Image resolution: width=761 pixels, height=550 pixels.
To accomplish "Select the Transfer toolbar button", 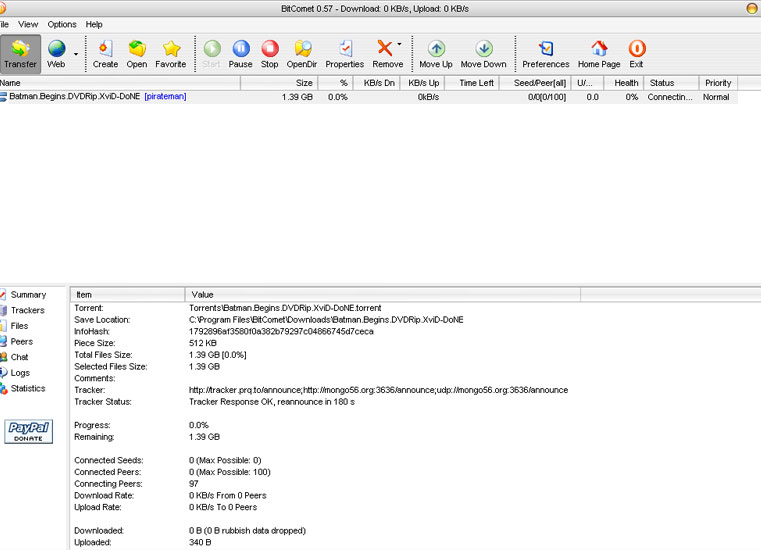I will (x=20, y=54).
